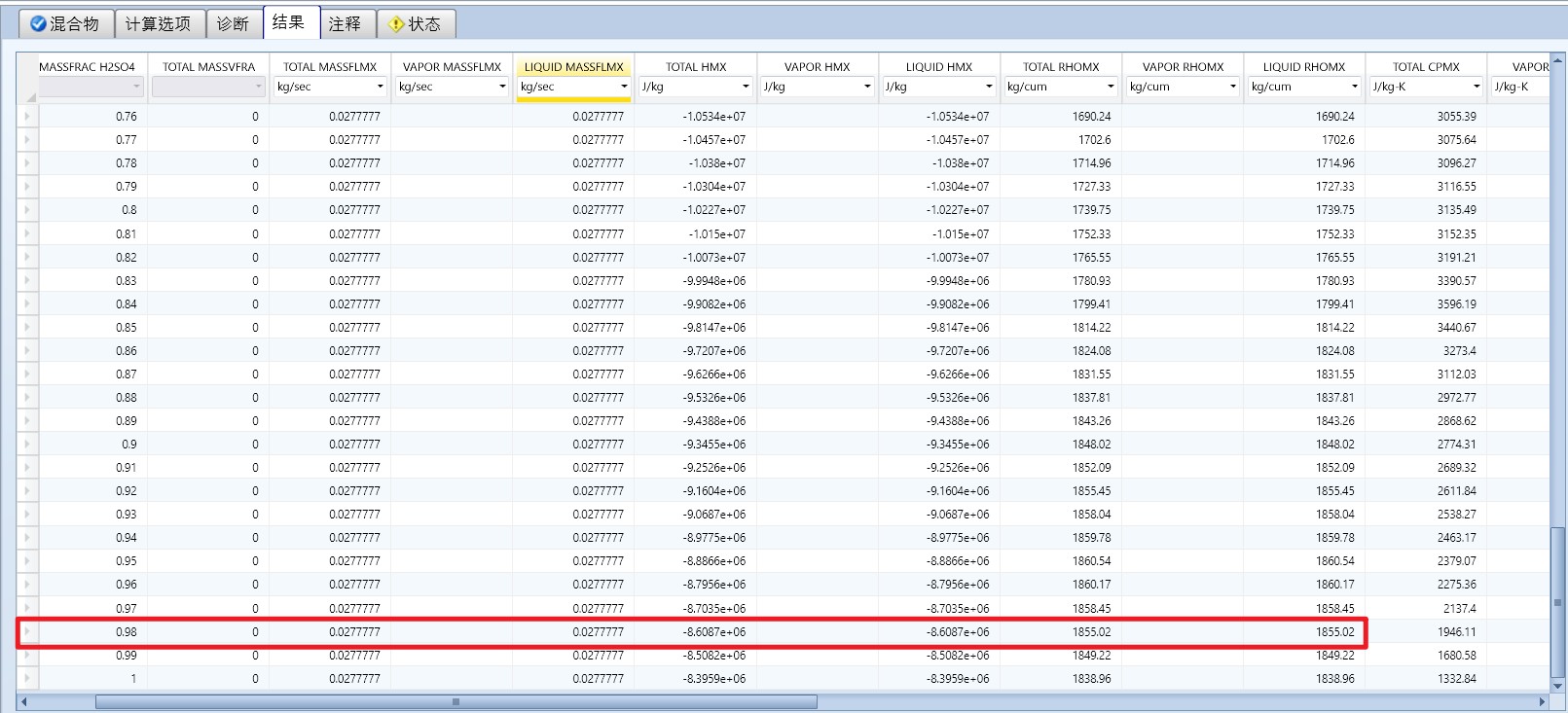Click the TOTAL MASSVFRA column header
Screen dimensions: 1568x713
tap(208, 66)
